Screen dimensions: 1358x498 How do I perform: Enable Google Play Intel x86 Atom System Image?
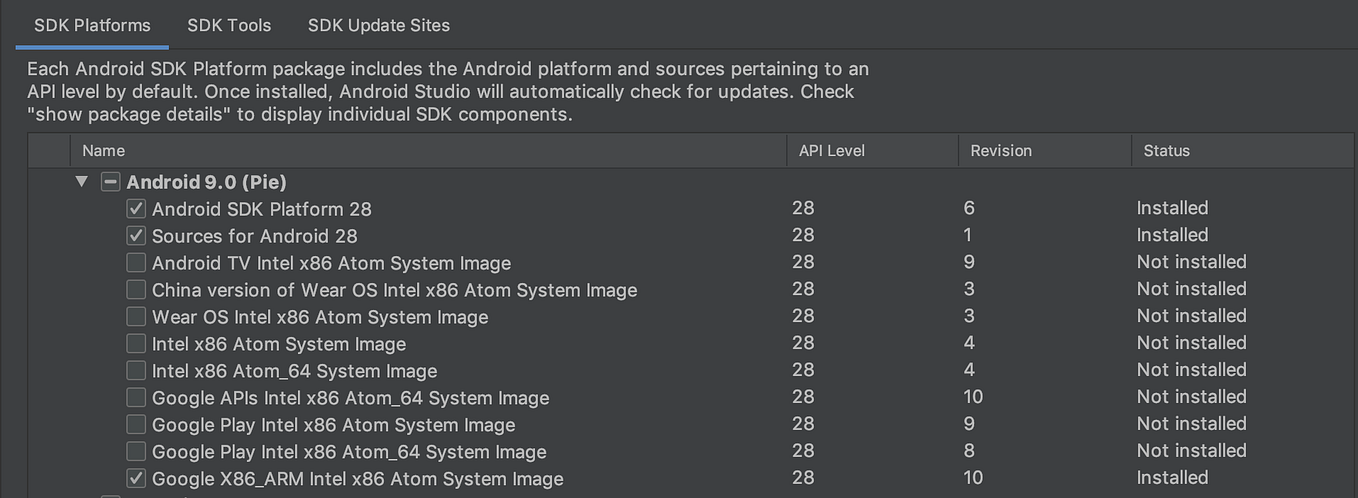click(x=136, y=425)
